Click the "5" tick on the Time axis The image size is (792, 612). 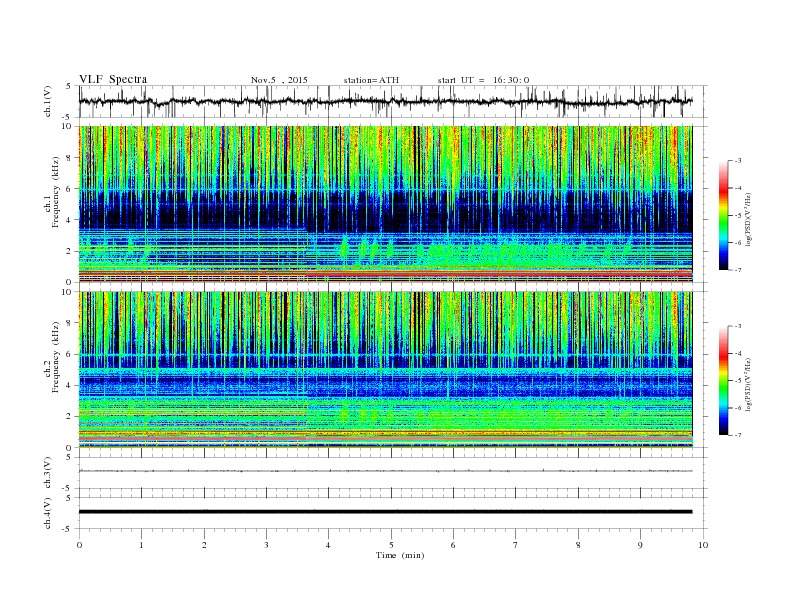[x=391, y=545]
